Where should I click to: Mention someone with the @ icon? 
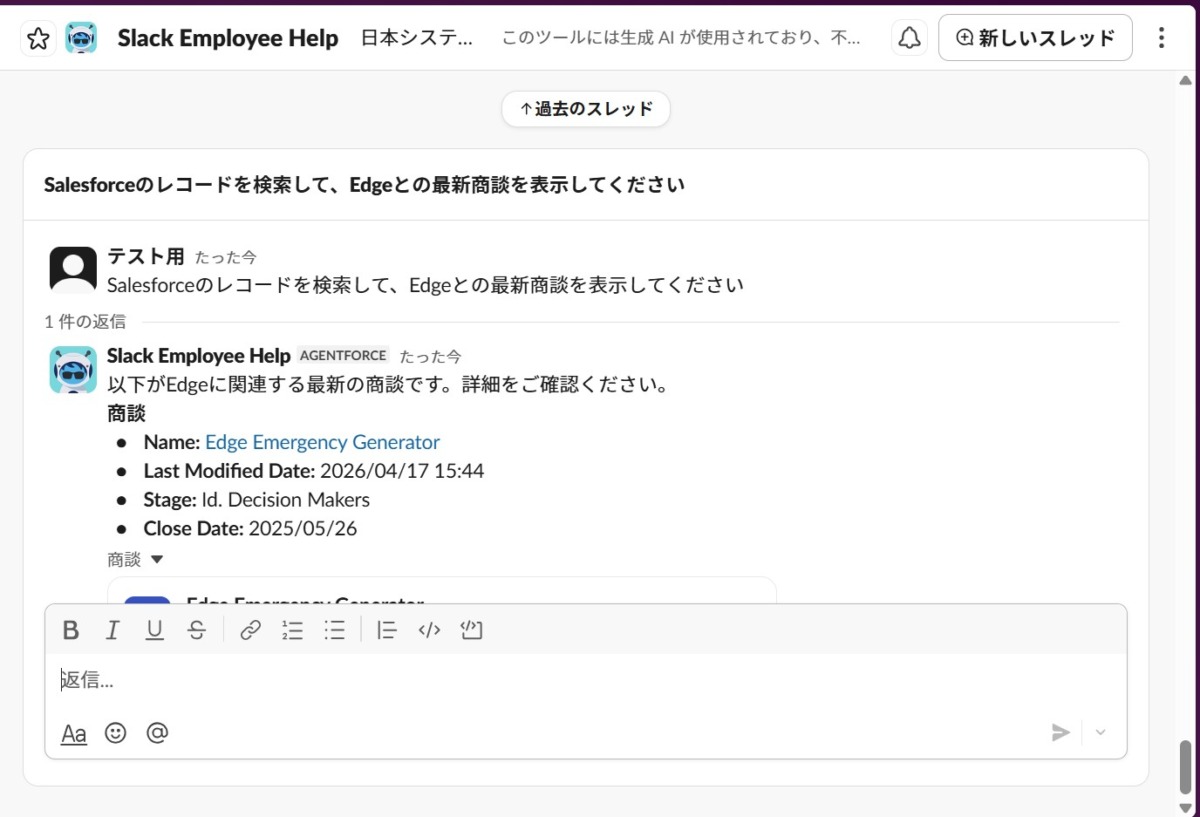click(x=157, y=733)
